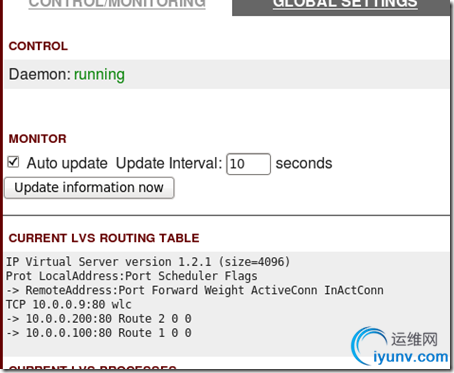Focus the Update Interval input field

248,164
